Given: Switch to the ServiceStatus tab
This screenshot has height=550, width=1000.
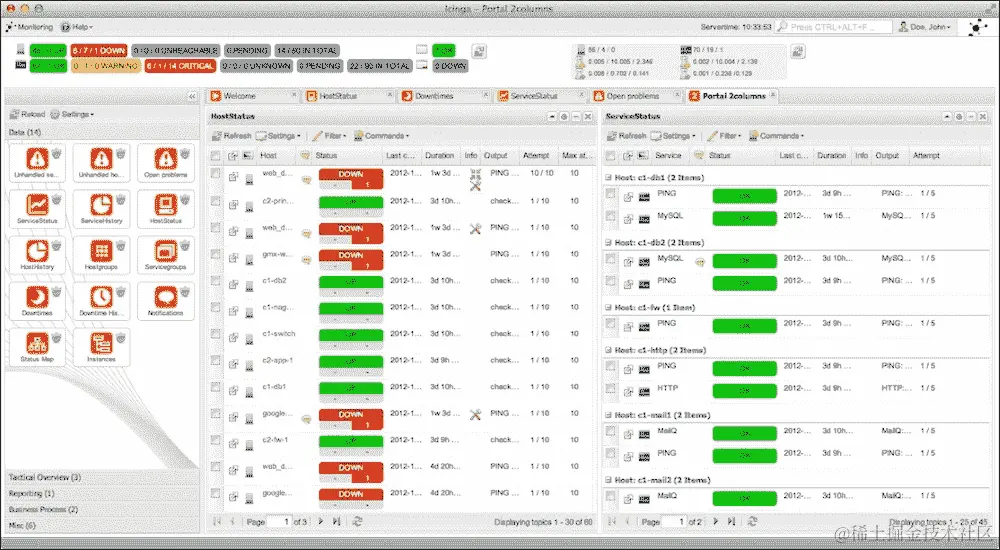Looking at the screenshot, I should (x=540, y=96).
